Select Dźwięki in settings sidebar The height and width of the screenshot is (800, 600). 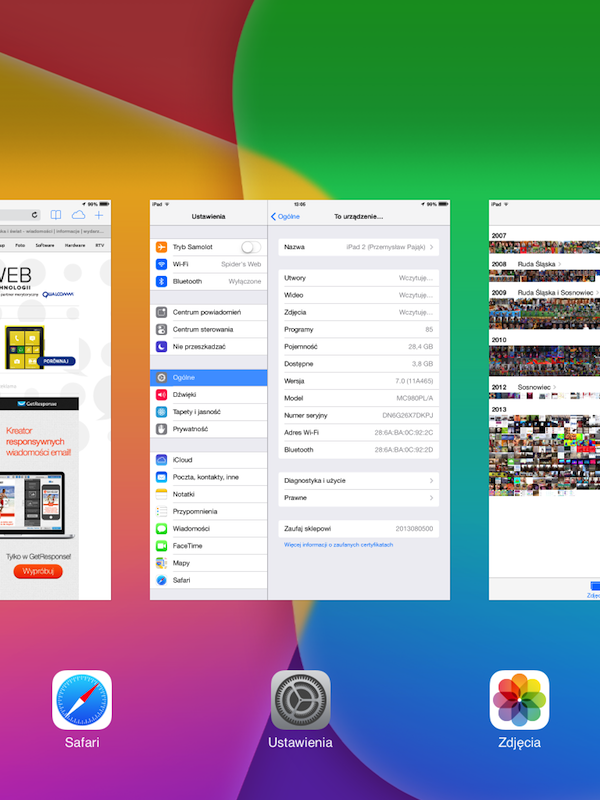coord(209,395)
